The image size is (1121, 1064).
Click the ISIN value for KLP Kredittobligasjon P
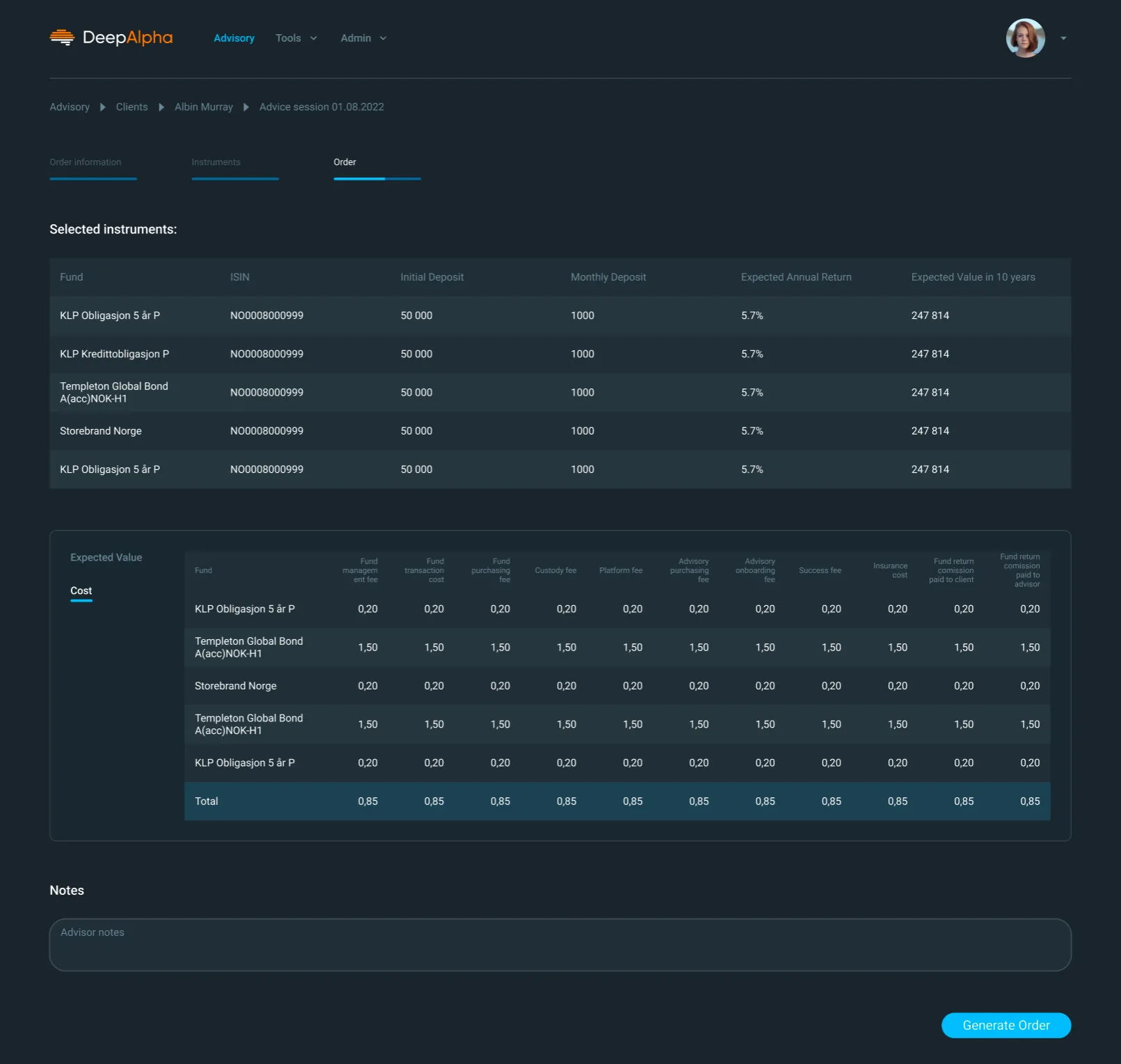point(267,354)
